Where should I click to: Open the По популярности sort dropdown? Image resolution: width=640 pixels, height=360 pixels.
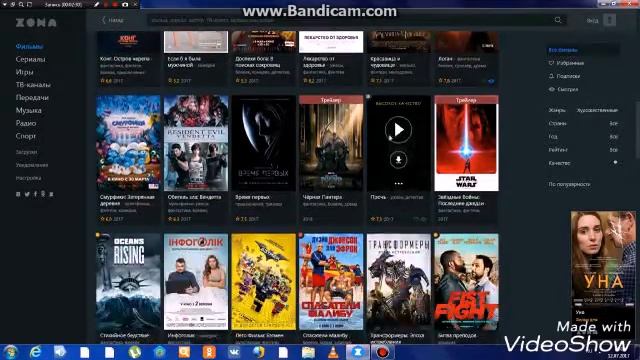click(x=569, y=184)
